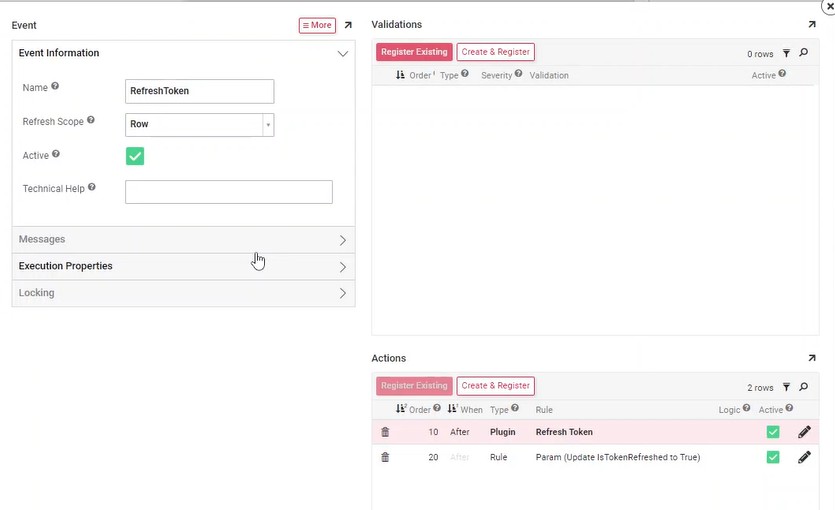Click the filter icon in Validations panel
Viewport: 835px width, 510px height.
click(786, 53)
